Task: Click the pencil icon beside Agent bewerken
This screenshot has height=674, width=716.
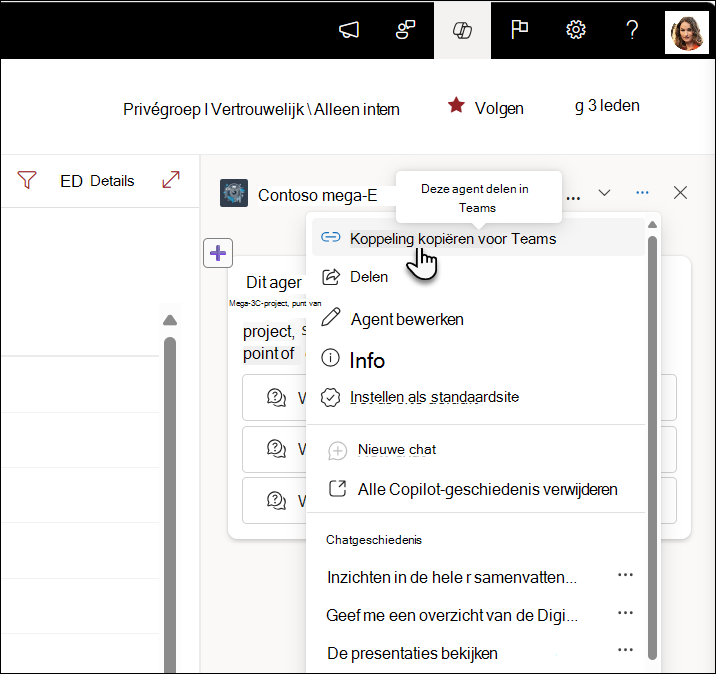Action: coord(331,317)
